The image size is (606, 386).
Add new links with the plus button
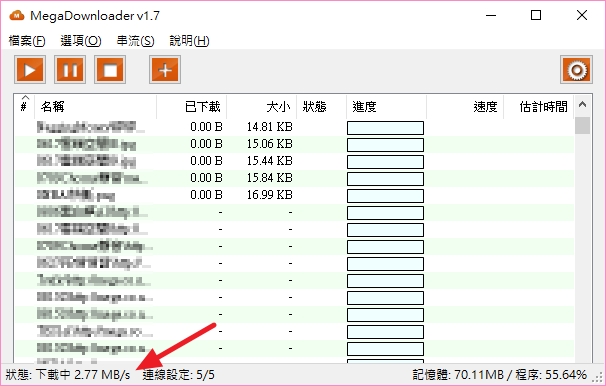[165, 70]
